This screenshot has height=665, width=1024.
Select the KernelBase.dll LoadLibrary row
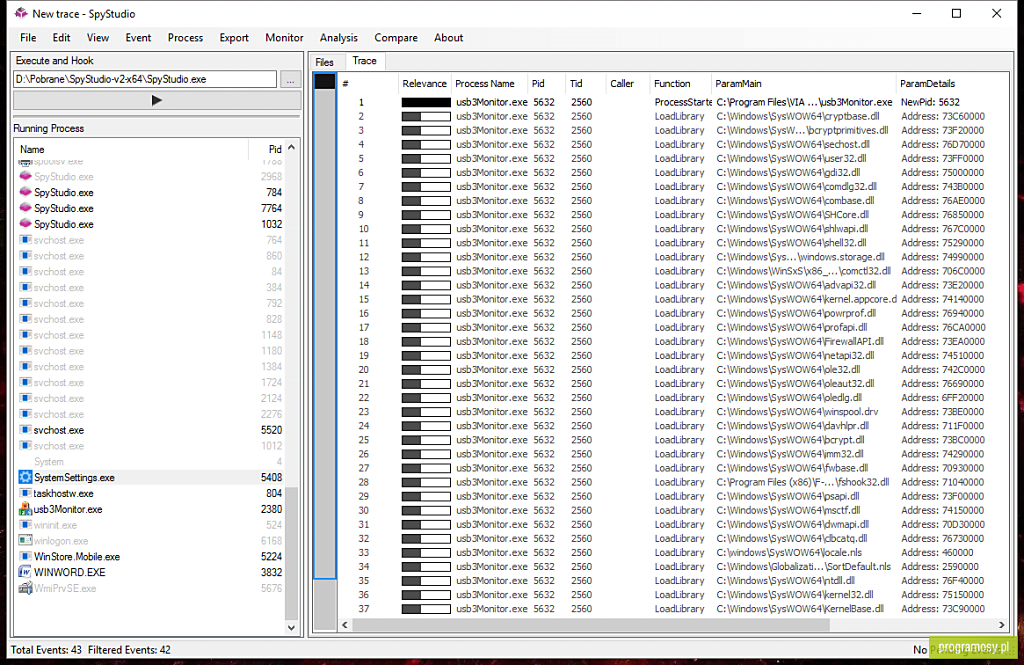click(673, 609)
